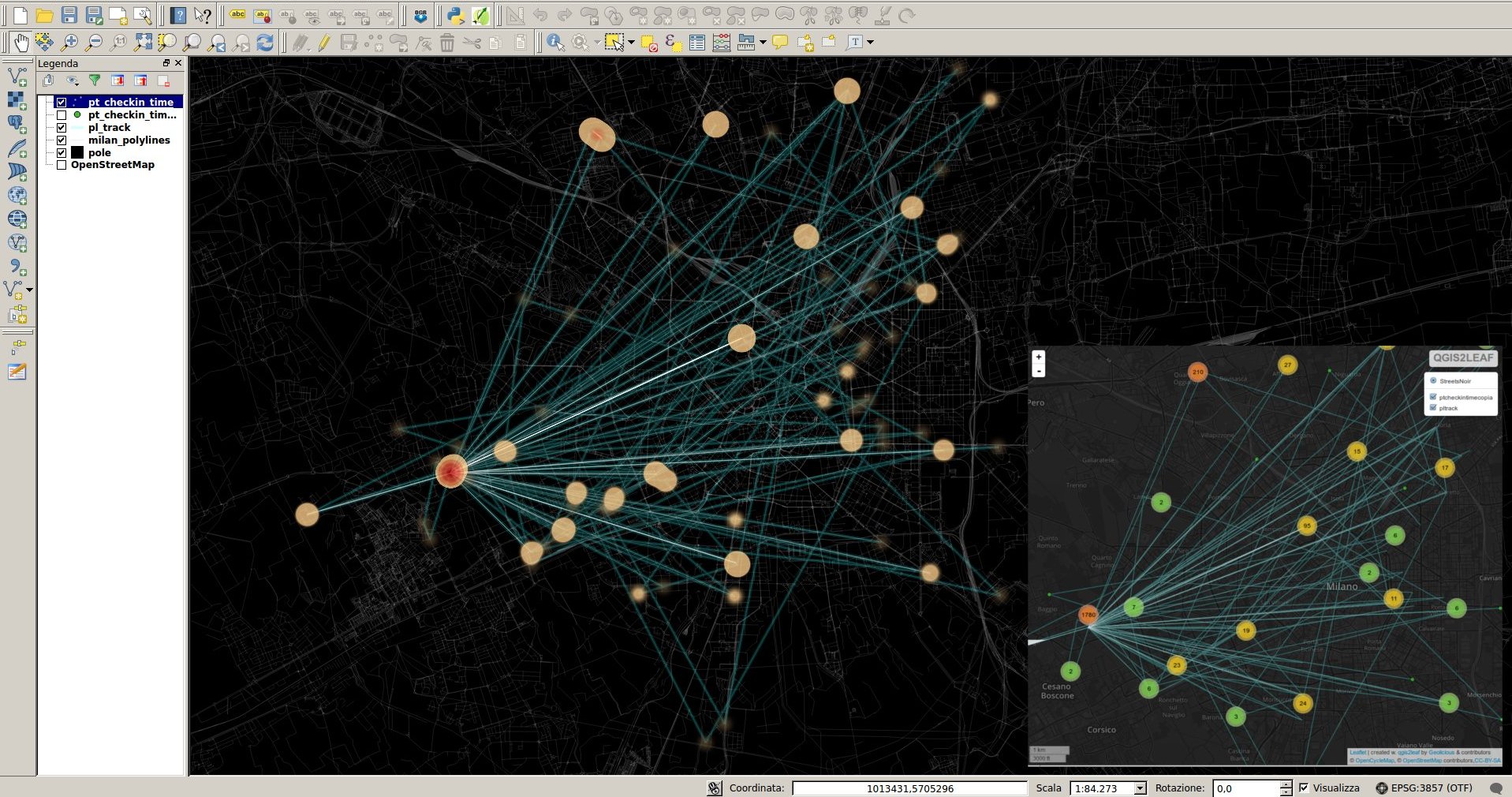Screen dimensions: 1512x797
Task: Hide the pl_track layer
Action: point(62,127)
